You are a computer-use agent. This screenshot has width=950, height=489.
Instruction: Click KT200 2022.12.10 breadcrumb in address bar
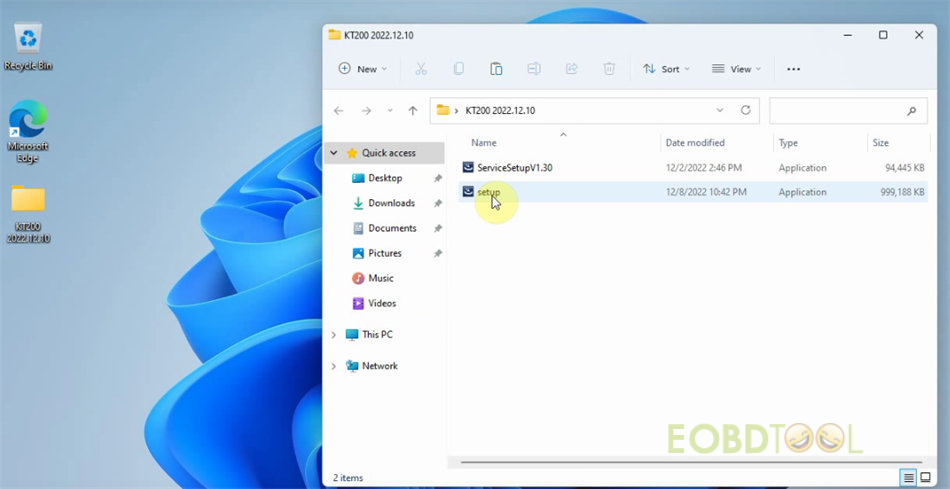pos(500,110)
